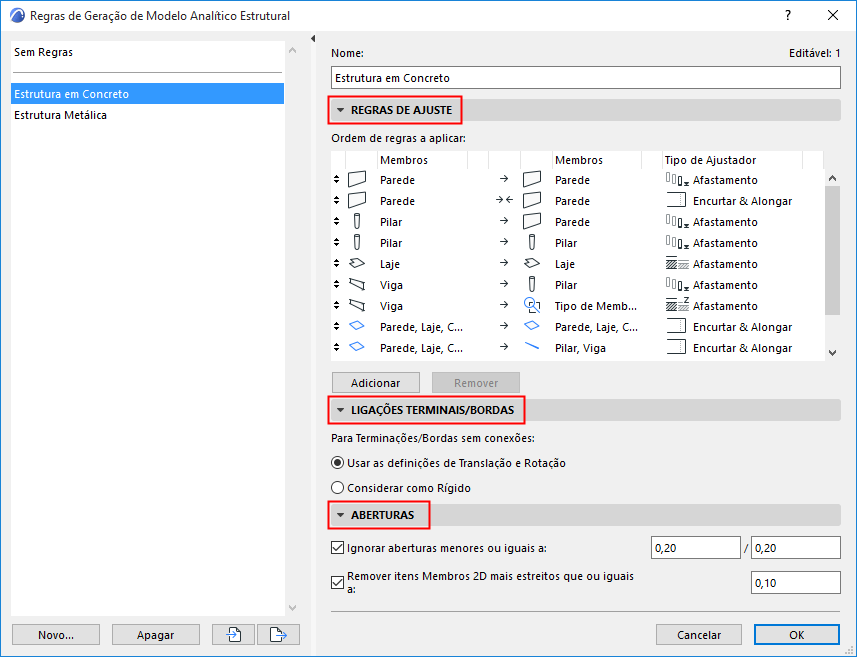Click Z offset adjuster icon in Viga Tipo row
Viewport: 857px width, 657px height.
point(677,305)
